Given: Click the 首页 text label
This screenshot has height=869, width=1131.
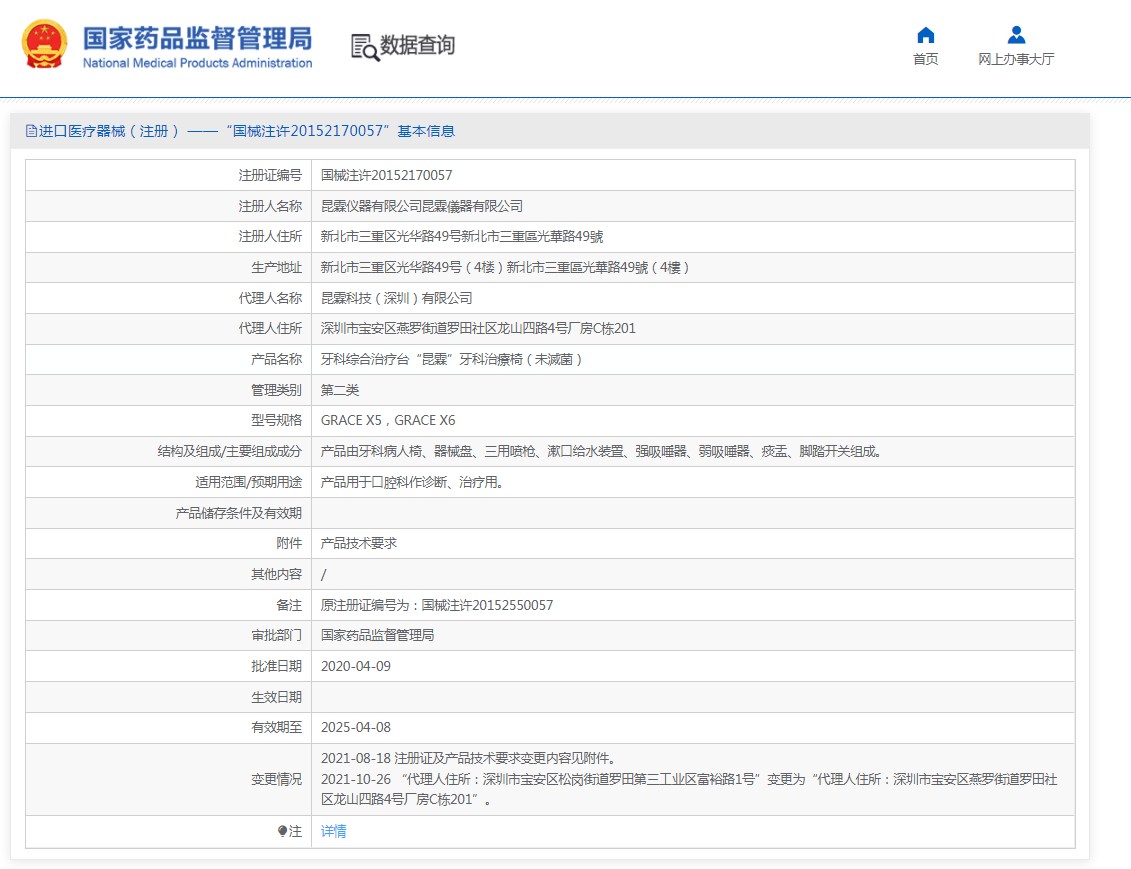Looking at the screenshot, I should (x=925, y=59).
